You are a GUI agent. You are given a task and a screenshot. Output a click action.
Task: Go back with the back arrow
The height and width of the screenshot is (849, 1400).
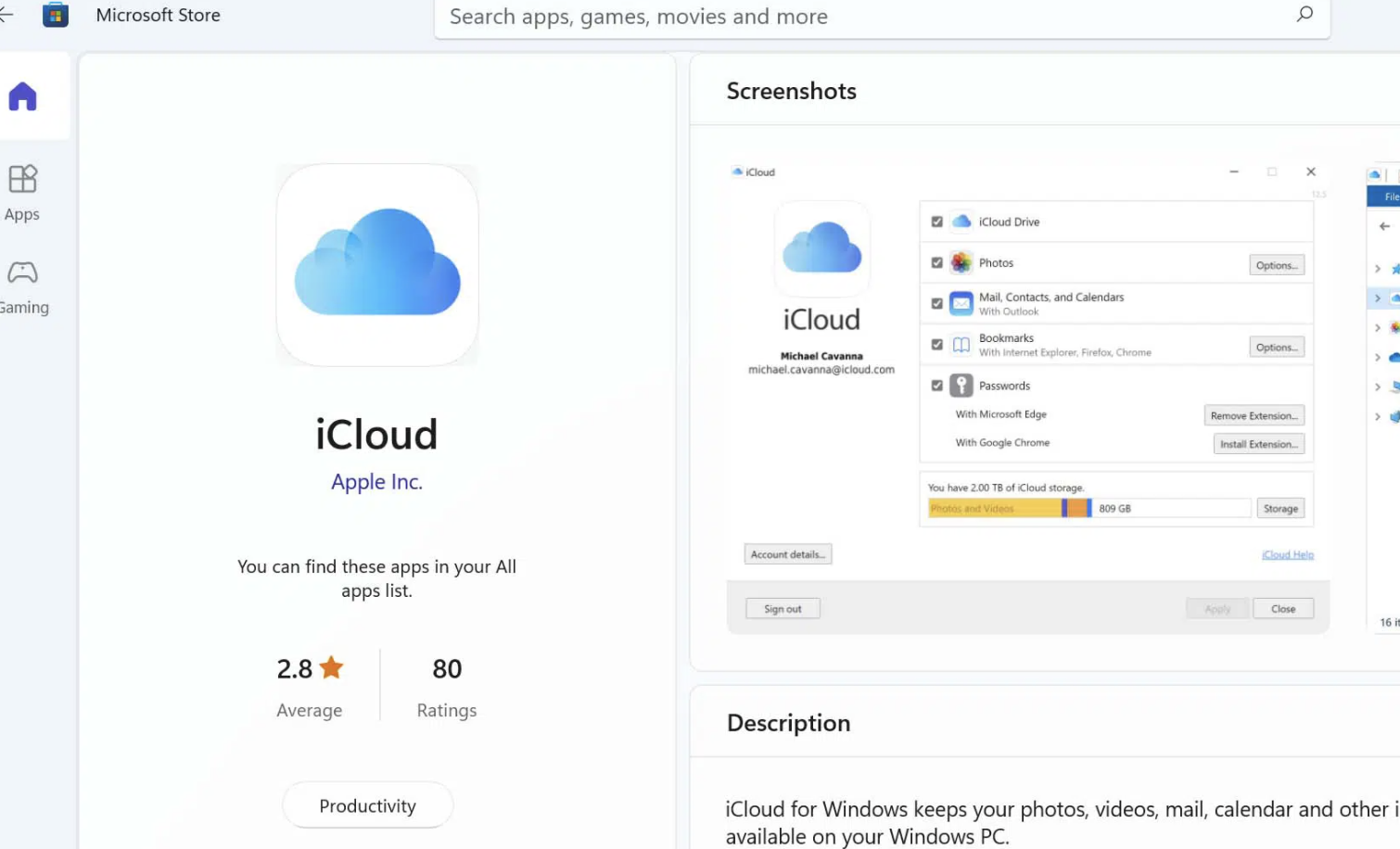[x=6, y=15]
